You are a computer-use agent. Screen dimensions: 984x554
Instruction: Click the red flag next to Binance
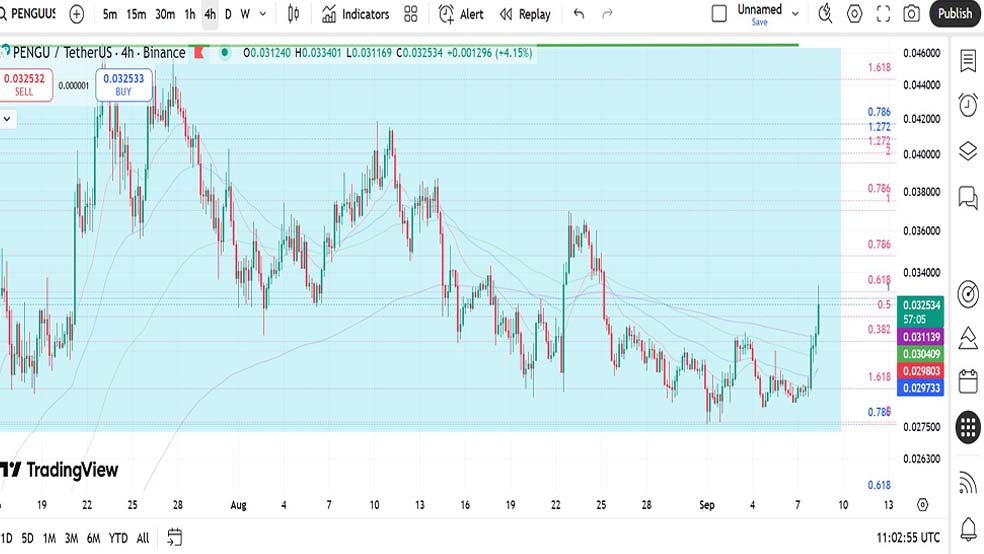(199, 53)
